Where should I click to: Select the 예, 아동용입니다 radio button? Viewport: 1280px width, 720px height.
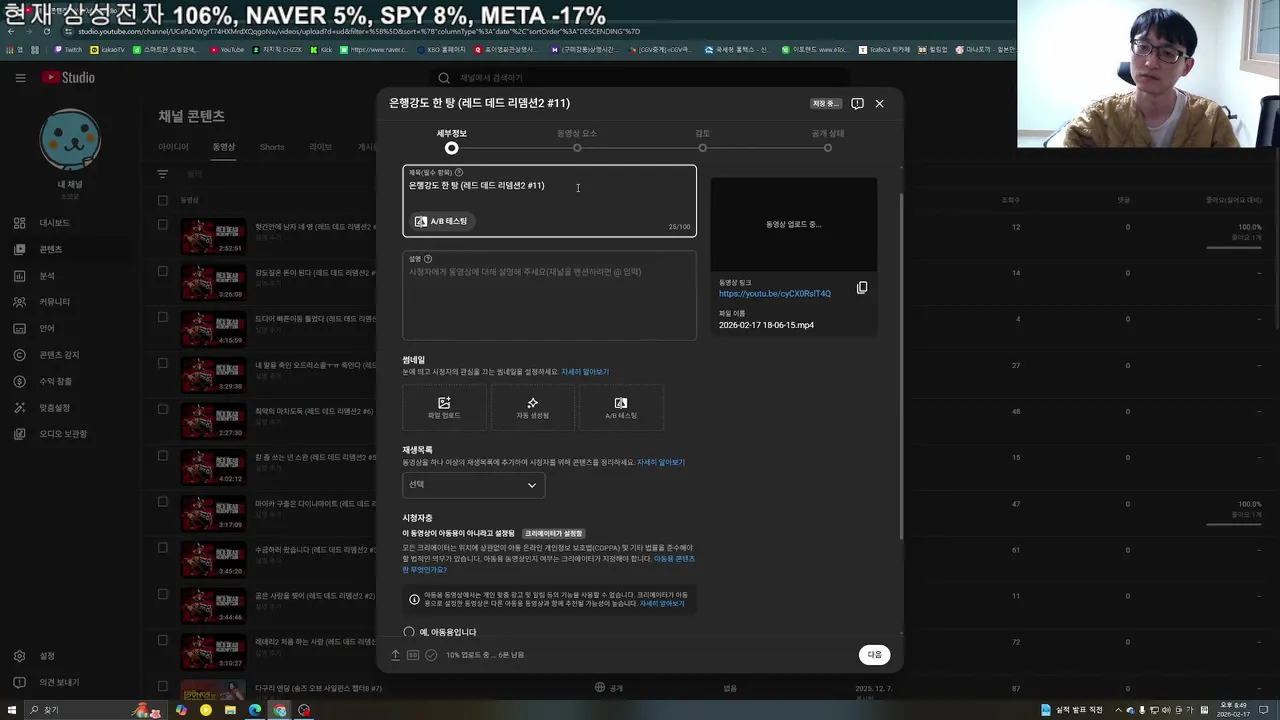coord(408,632)
